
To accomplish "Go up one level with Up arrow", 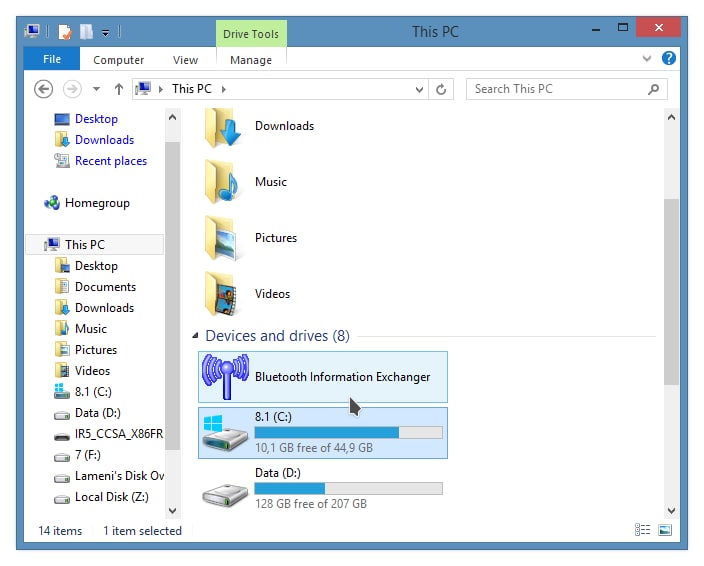I will (x=119, y=89).
